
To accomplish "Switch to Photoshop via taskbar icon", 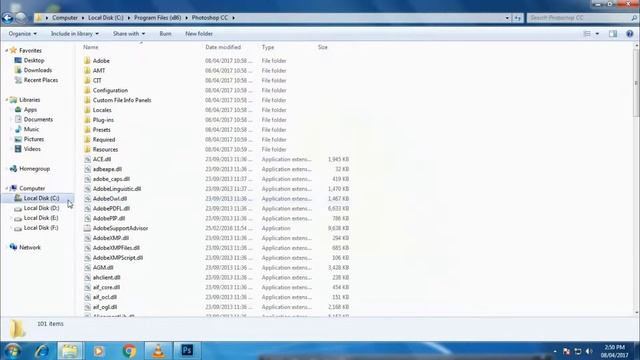I will pos(187,351).
